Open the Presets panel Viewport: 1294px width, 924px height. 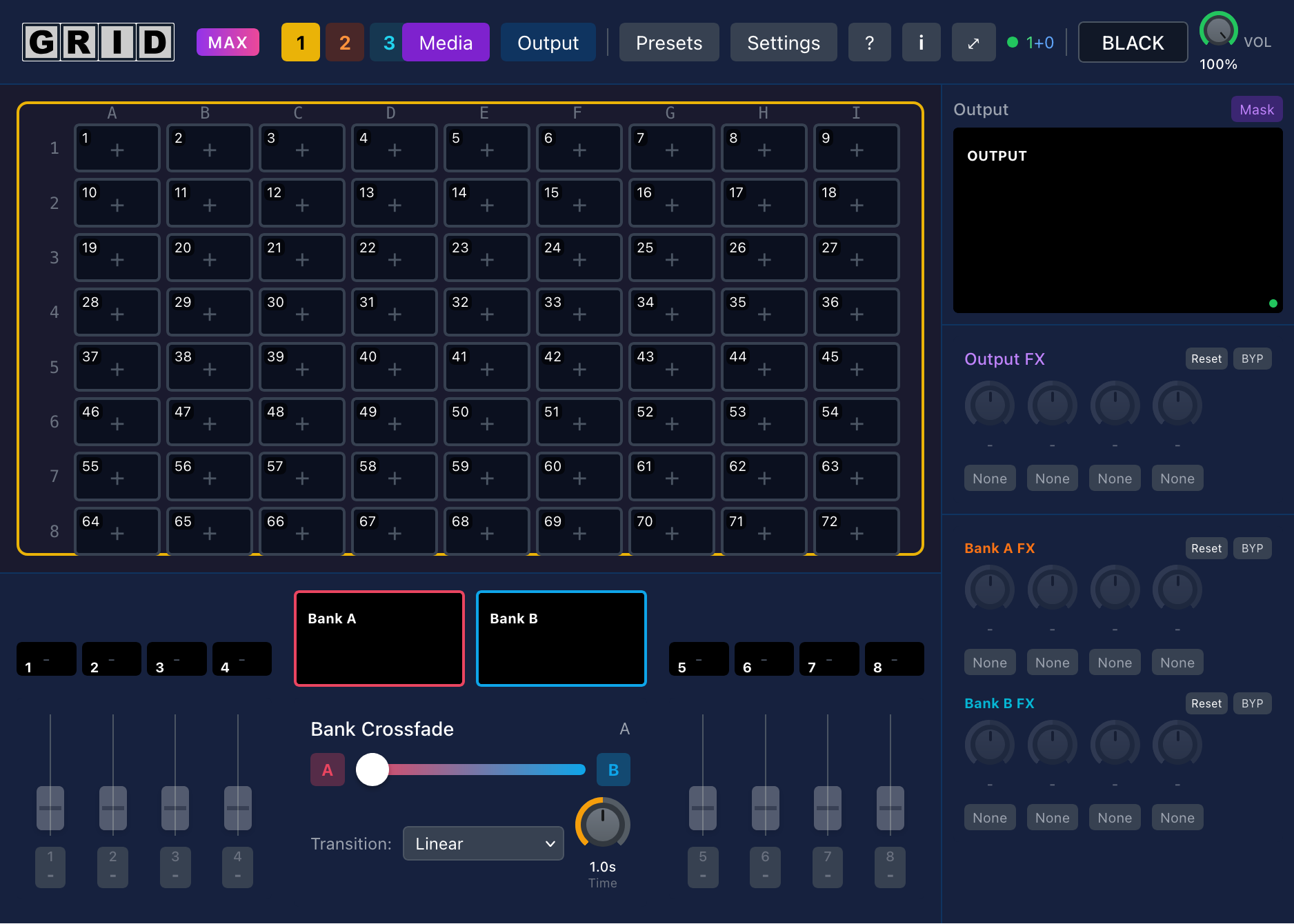point(668,42)
